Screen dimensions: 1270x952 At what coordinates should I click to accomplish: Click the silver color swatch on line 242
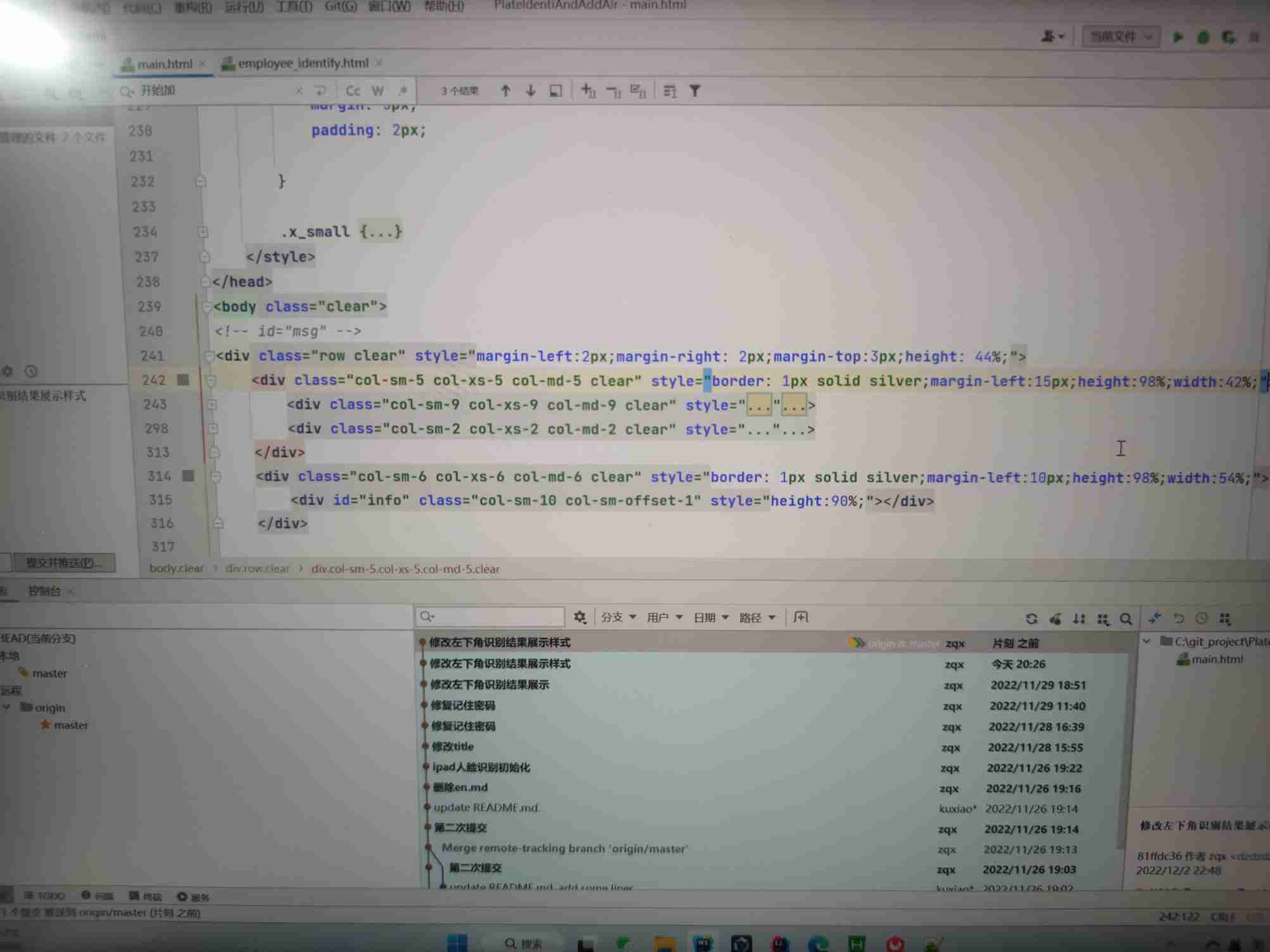pyautogui.click(x=183, y=380)
